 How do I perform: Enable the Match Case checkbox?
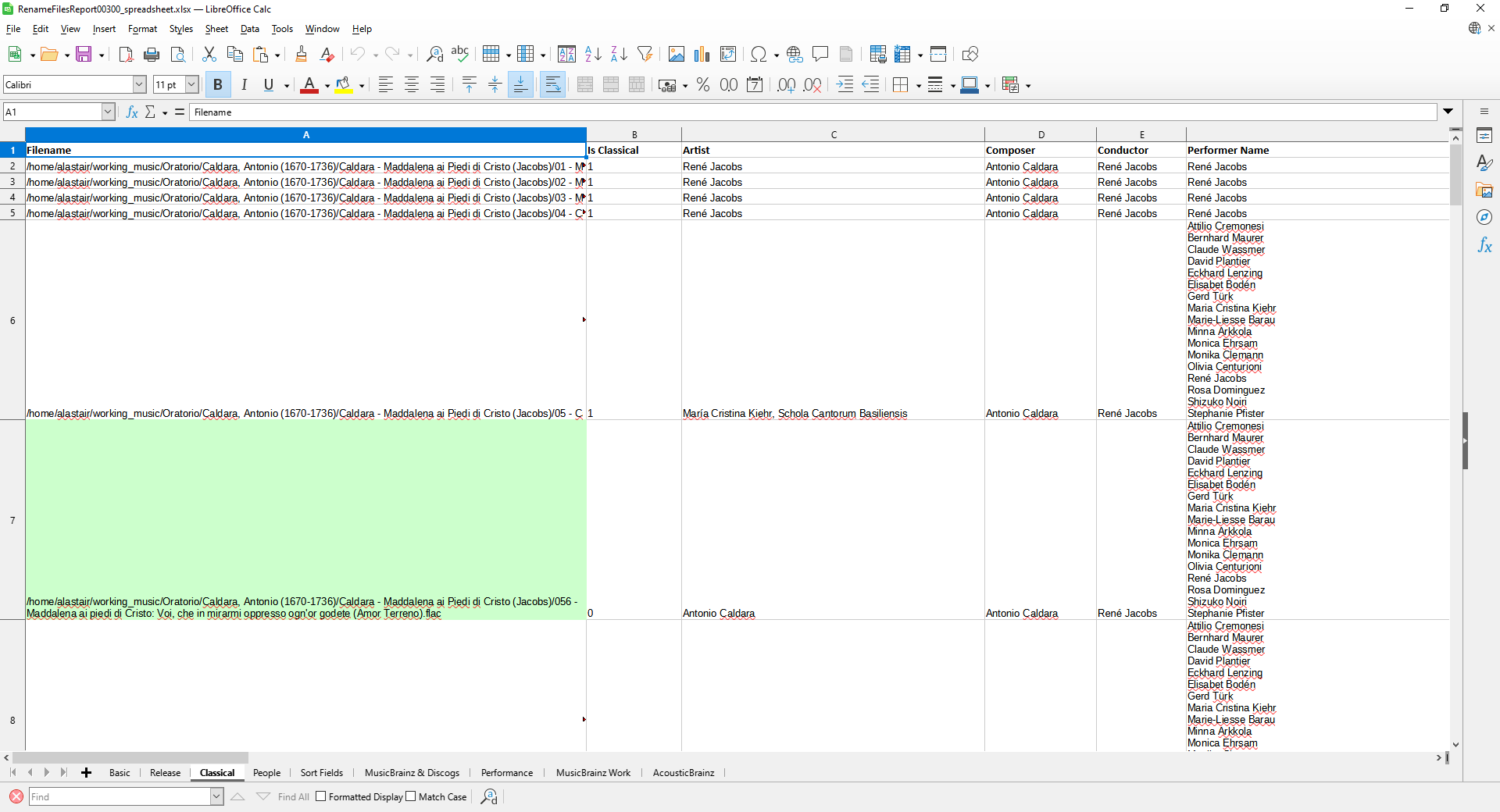click(x=411, y=796)
